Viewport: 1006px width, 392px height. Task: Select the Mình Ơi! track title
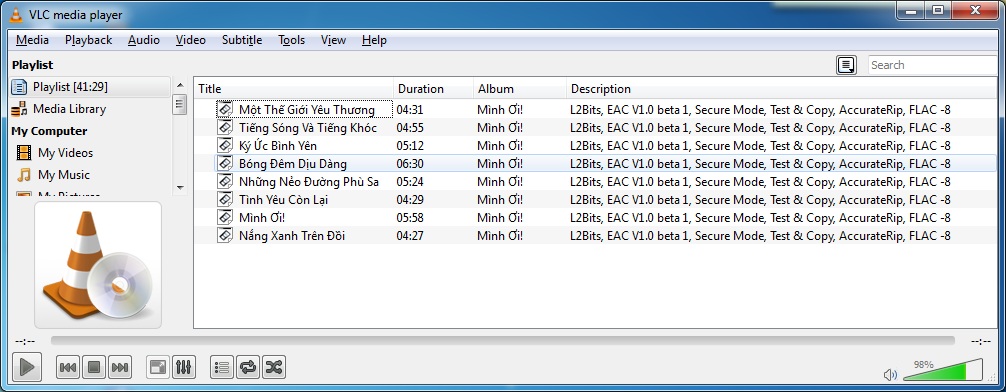tap(262, 217)
